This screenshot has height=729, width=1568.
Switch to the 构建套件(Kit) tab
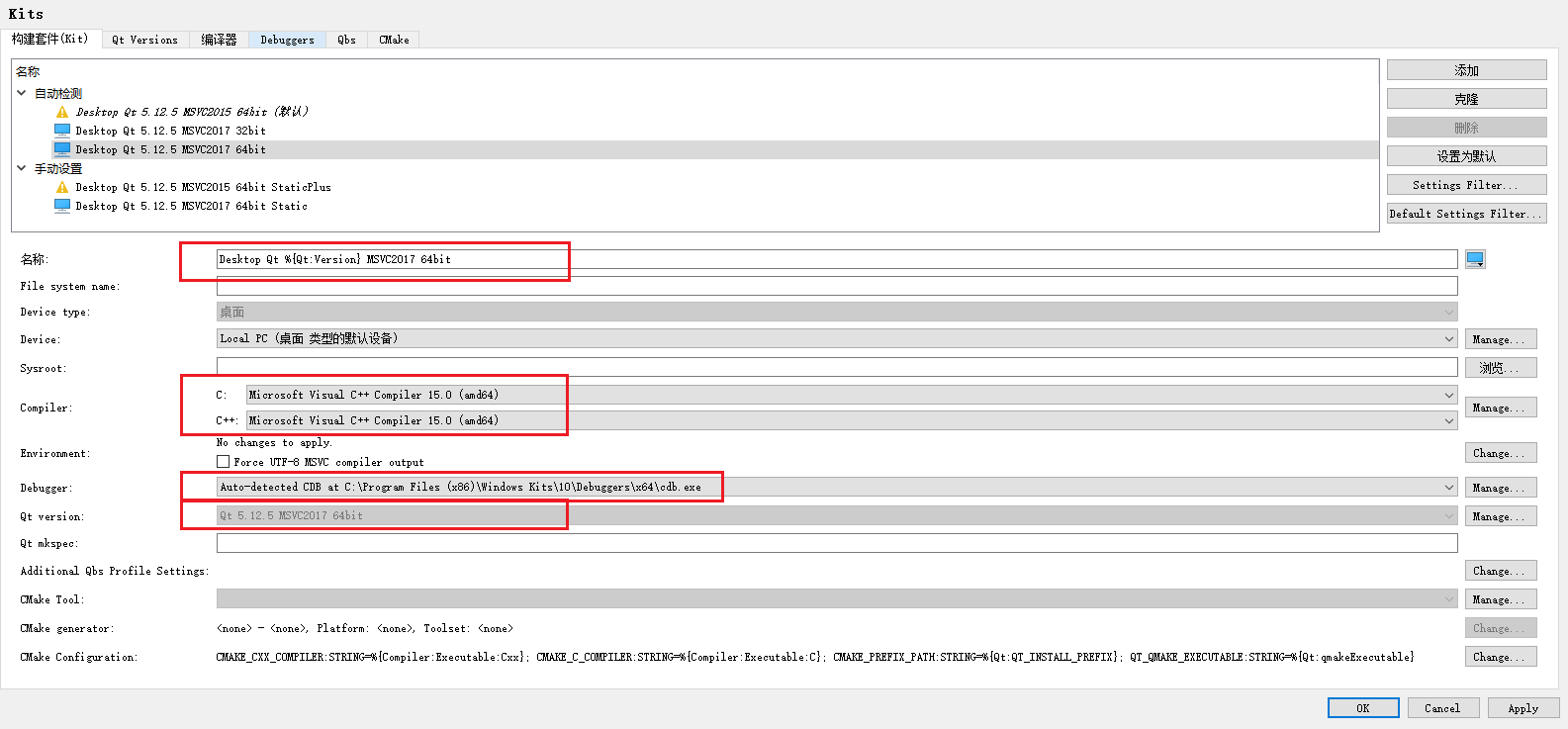(49, 39)
